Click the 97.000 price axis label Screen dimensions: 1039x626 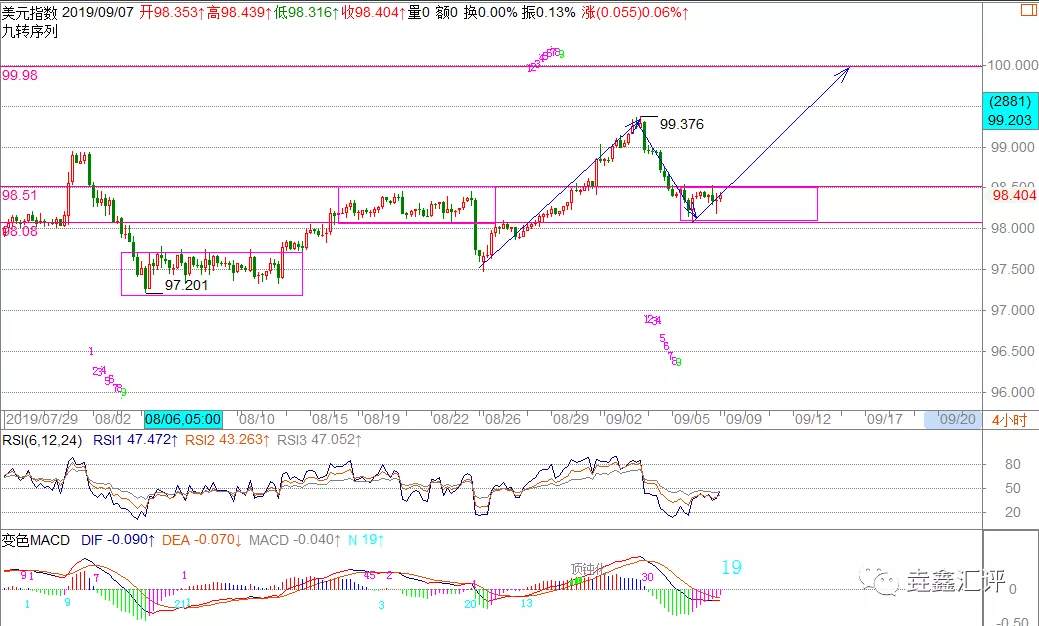point(1012,311)
